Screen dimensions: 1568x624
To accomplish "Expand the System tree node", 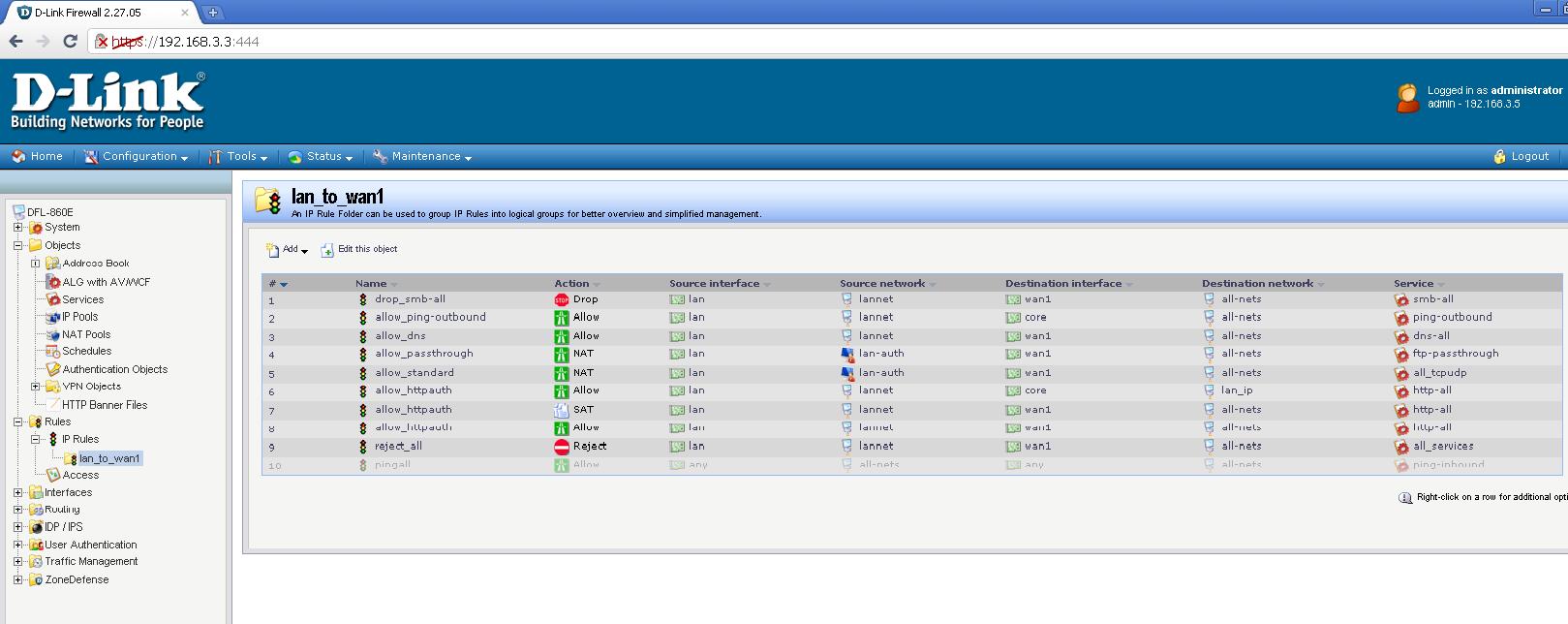I will tap(17, 228).
